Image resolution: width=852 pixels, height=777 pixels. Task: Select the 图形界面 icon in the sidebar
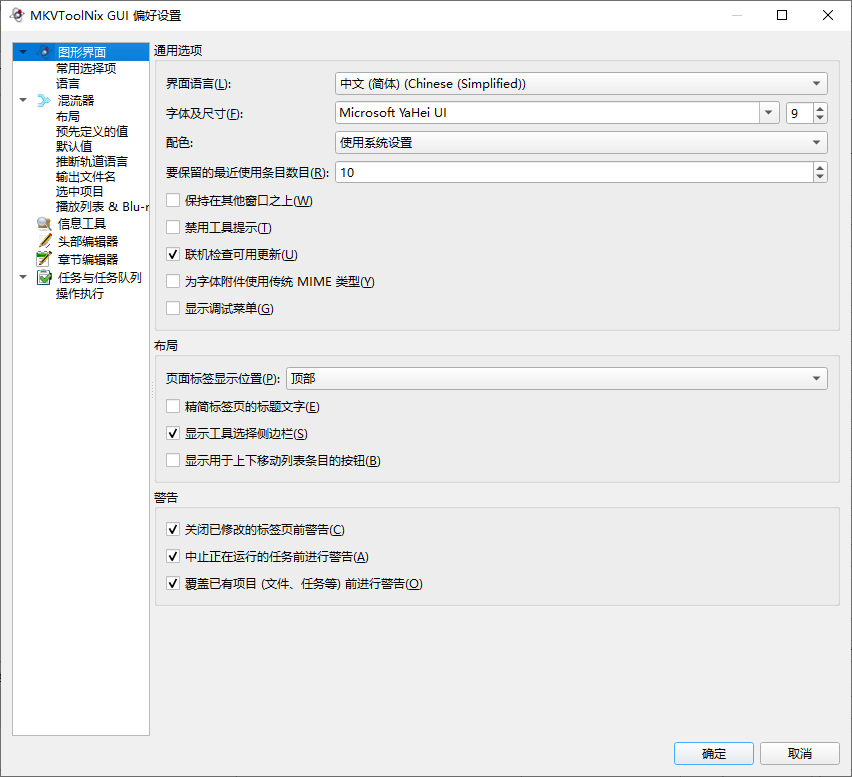43,50
